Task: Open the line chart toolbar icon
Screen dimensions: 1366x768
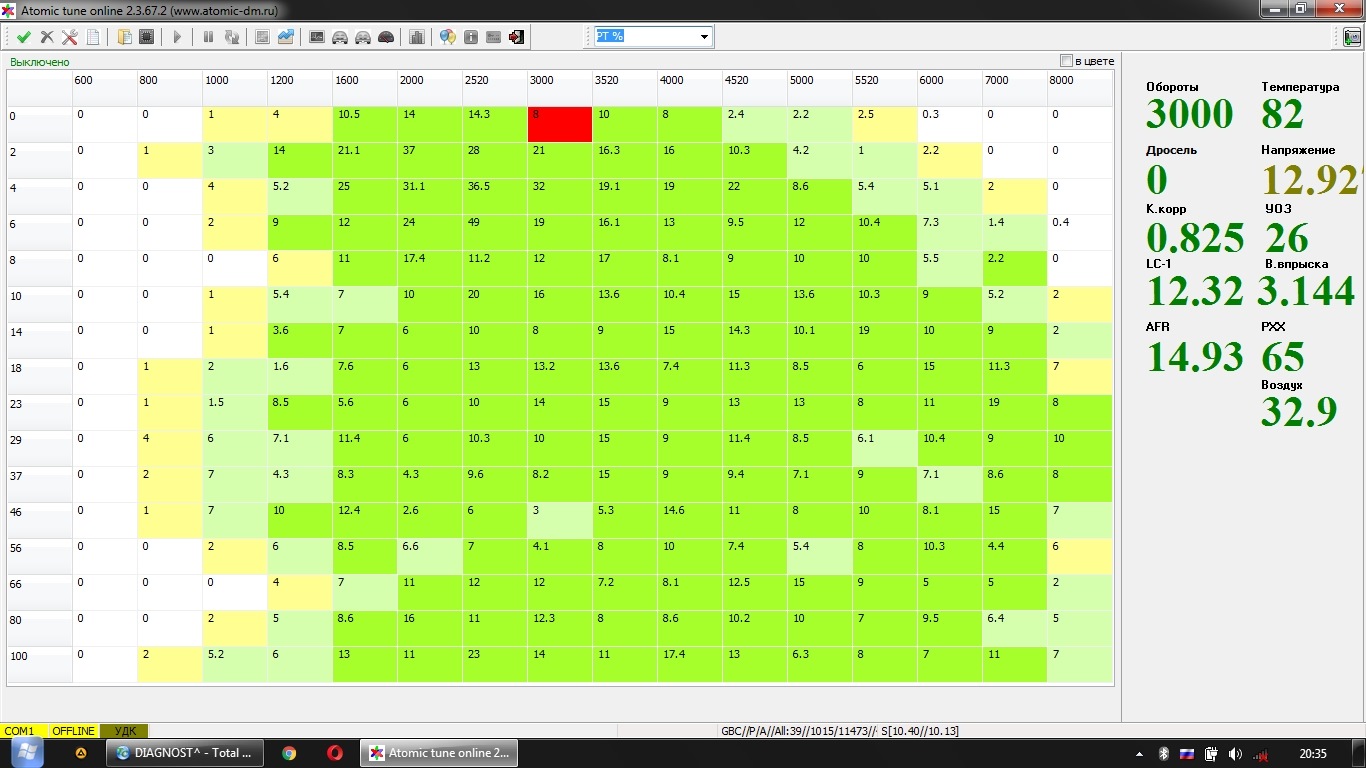Action: point(286,37)
